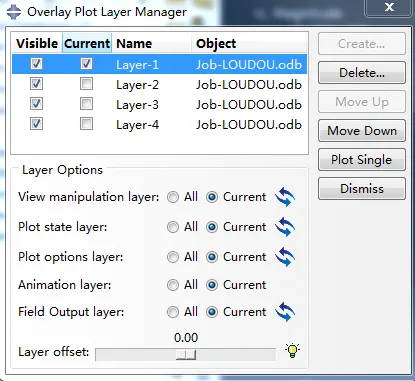Click sync icon beside Plot options layer
415x381 pixels.
pos(285,257)
